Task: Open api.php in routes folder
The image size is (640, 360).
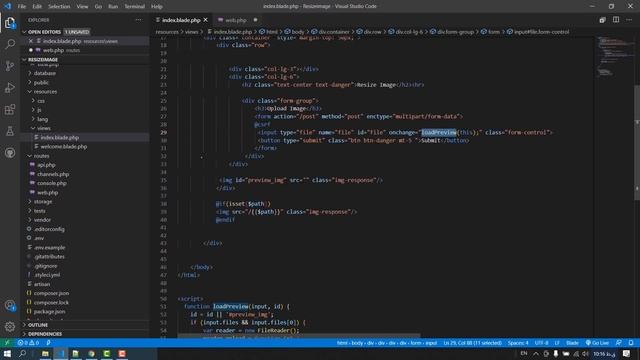Action: [46, 165]
